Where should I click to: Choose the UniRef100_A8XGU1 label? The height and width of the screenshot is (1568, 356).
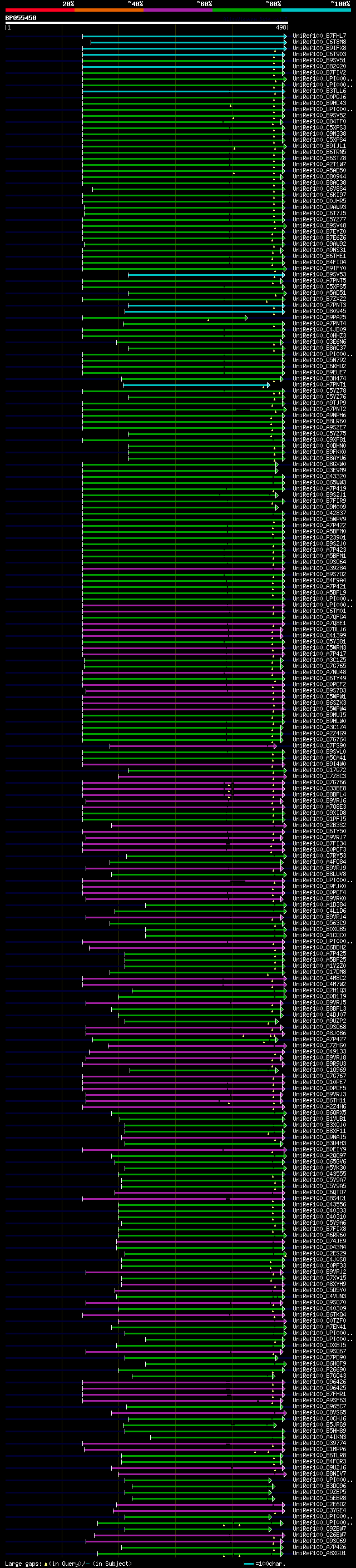pos(319,1553)
